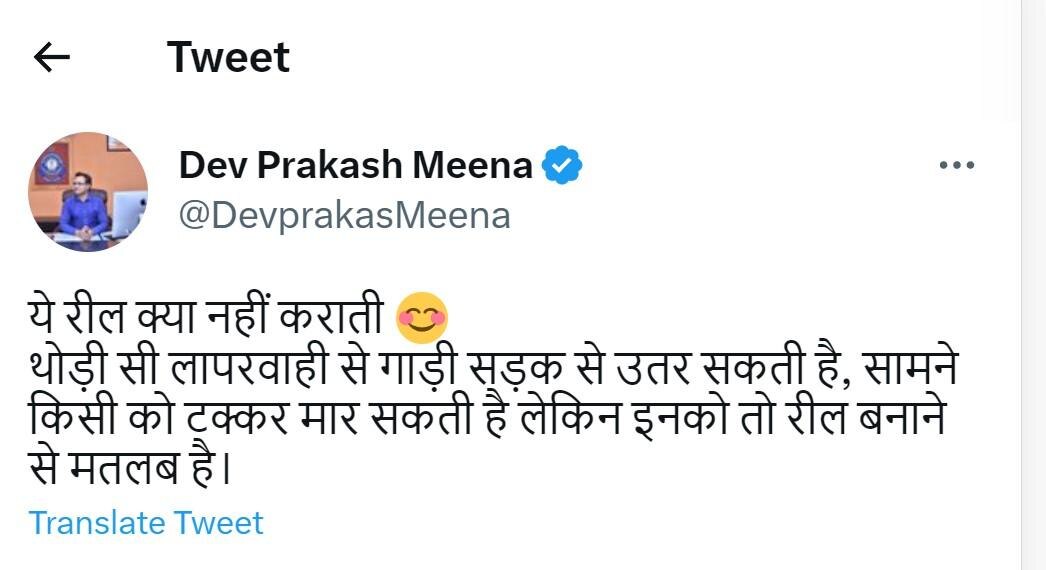1046x570 pixels.
Task: Open the @DevprakasMeena handle link
Action: [344, 215]
